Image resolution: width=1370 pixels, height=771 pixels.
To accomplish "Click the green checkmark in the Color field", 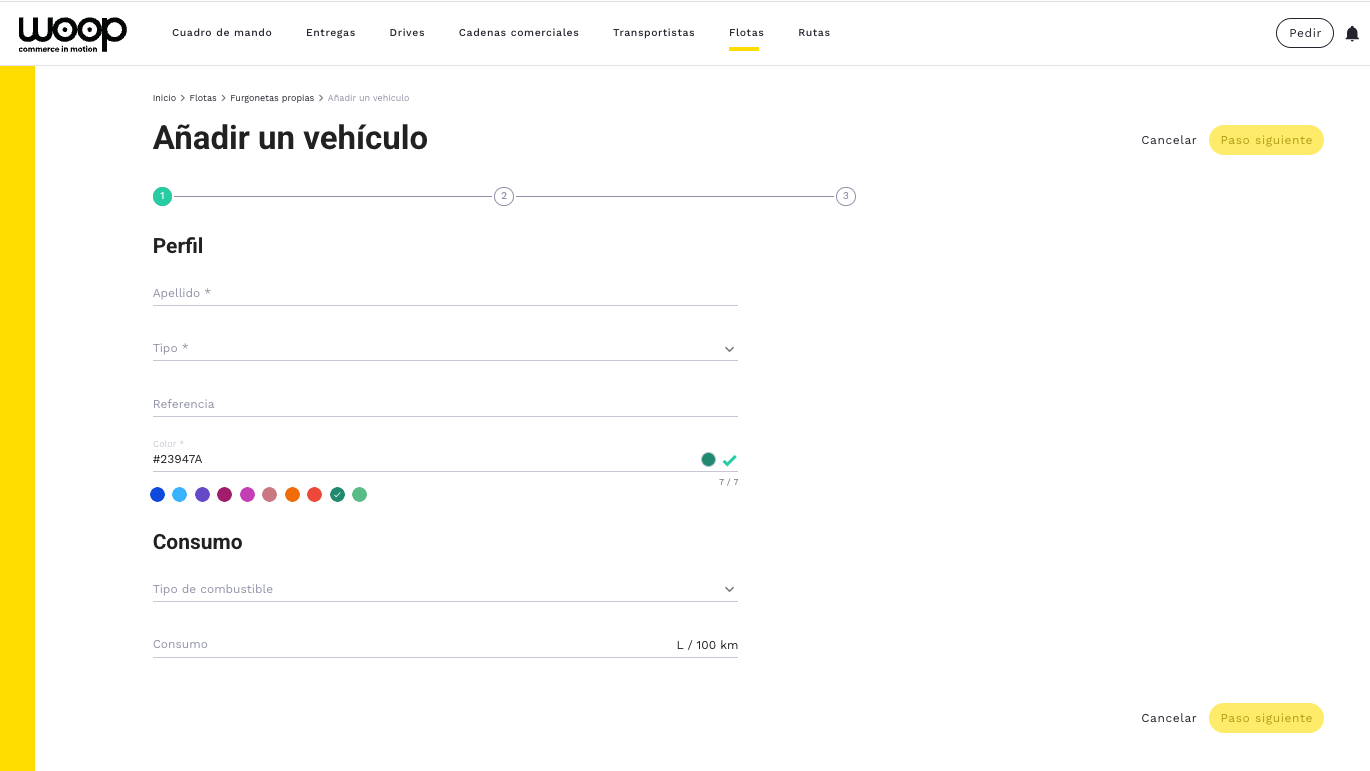I will click(x=730, y=460).
